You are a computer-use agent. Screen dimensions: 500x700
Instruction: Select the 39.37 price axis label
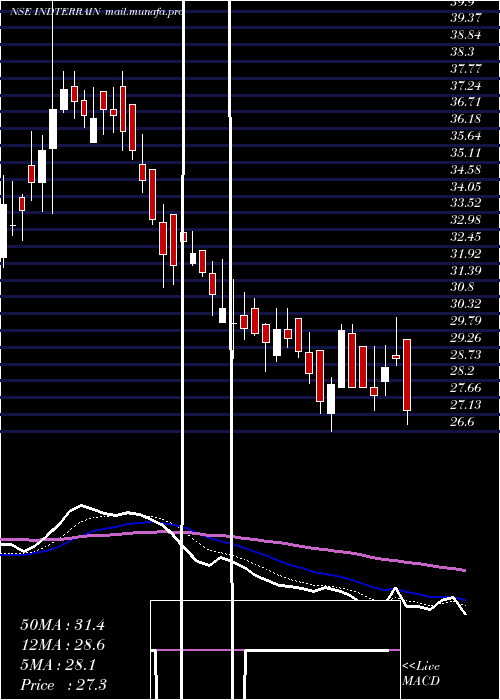point(467,17)
